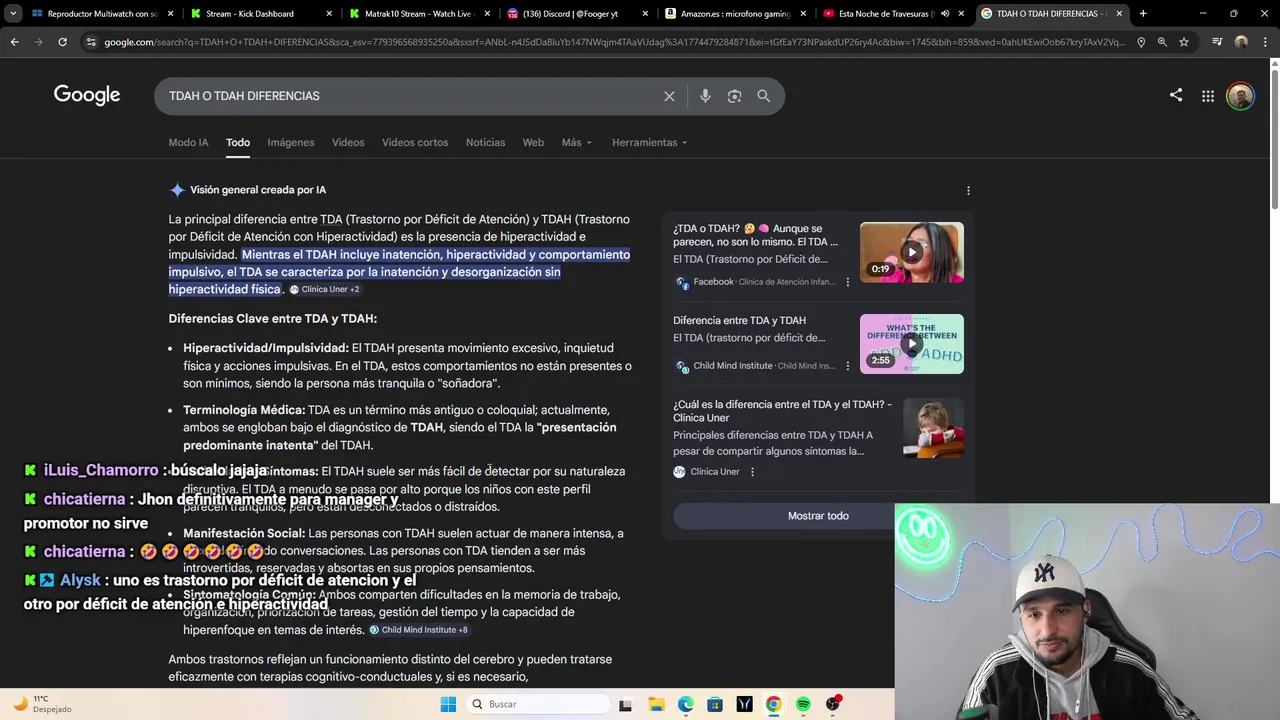
Task: Start voice search with microphone icon
Action: click(705, 96)
